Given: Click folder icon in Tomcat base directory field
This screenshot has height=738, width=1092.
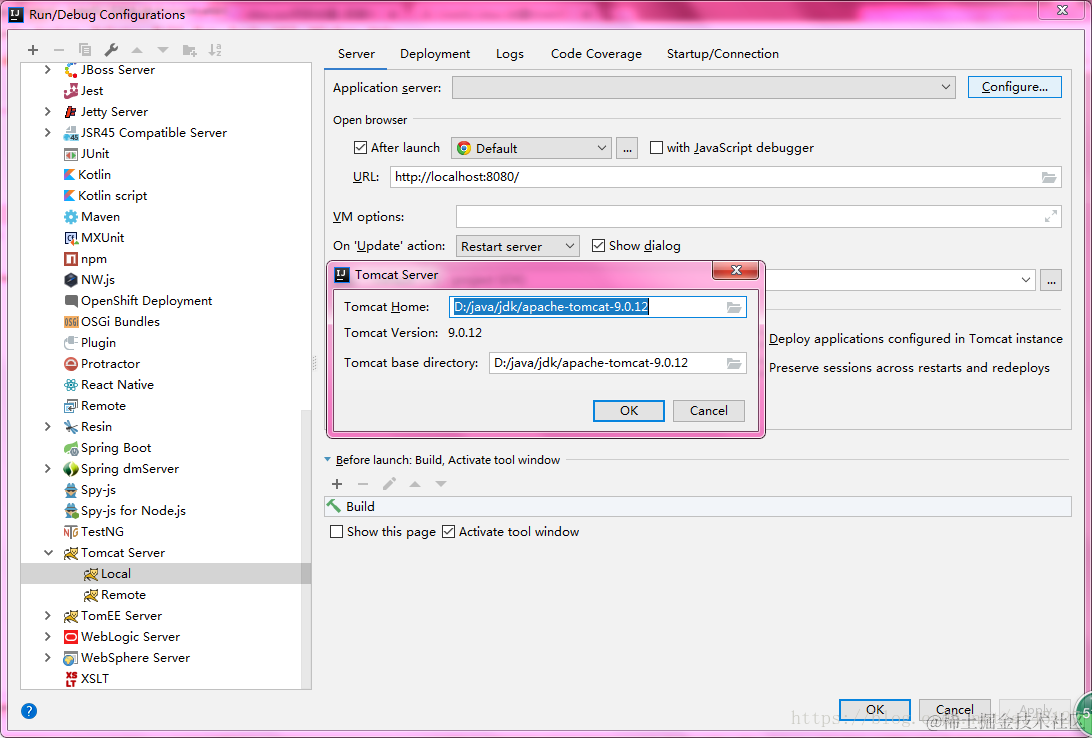Looking at the screenshot, I should pyautogui.click(x=734, y=363).
